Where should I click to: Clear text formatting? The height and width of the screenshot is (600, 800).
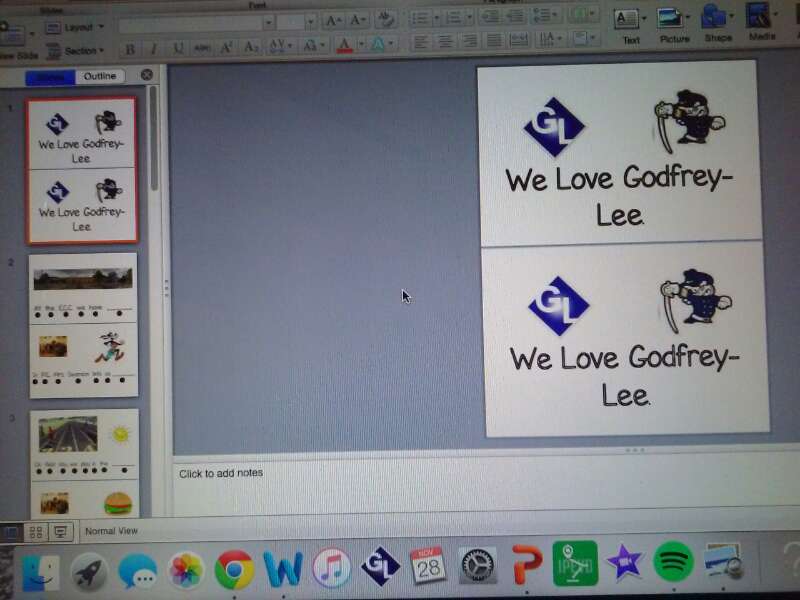[x=386, y=20]
